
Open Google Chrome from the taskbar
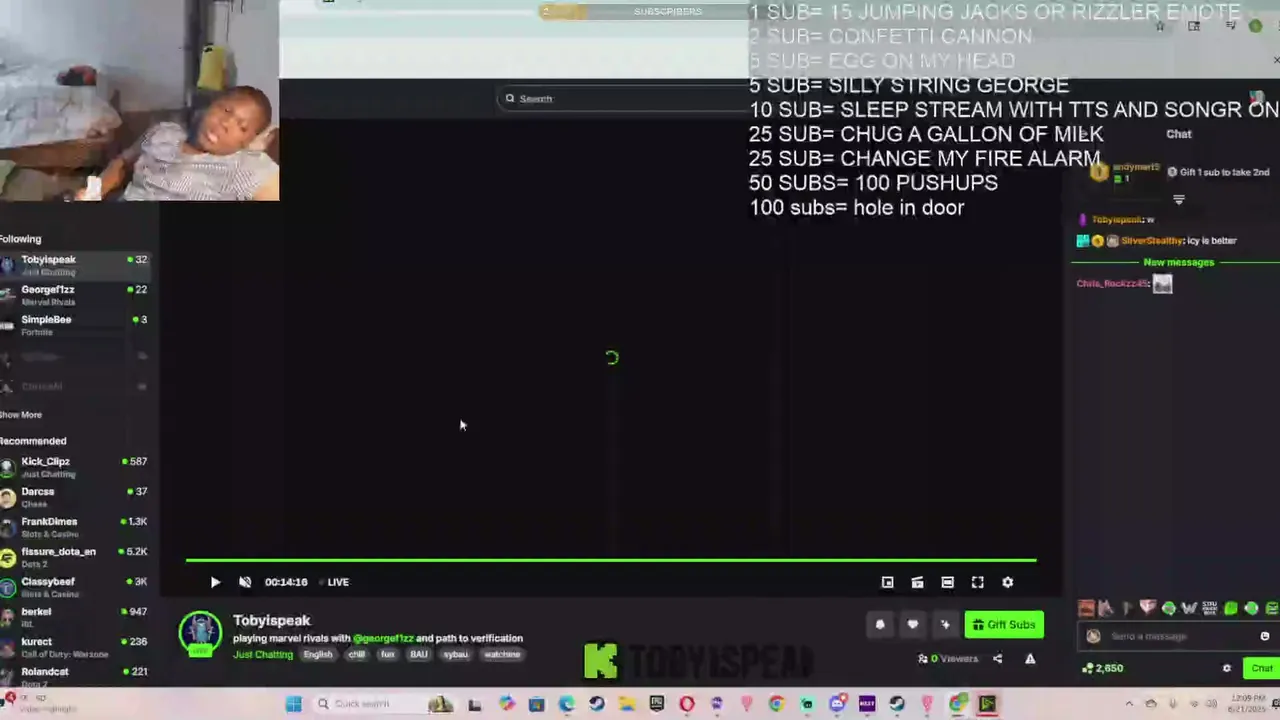[x=777, y=704]
